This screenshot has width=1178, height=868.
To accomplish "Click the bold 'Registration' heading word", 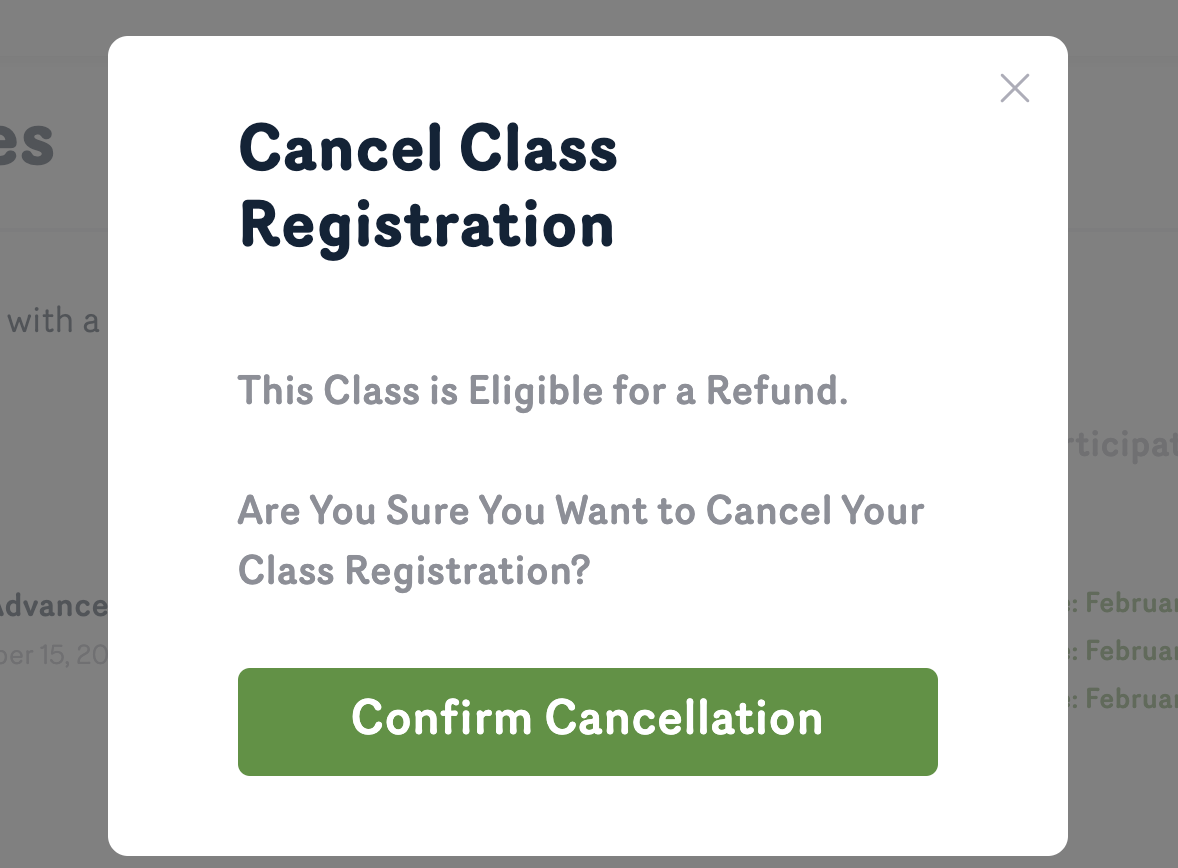I will click(x=426, y=225).
